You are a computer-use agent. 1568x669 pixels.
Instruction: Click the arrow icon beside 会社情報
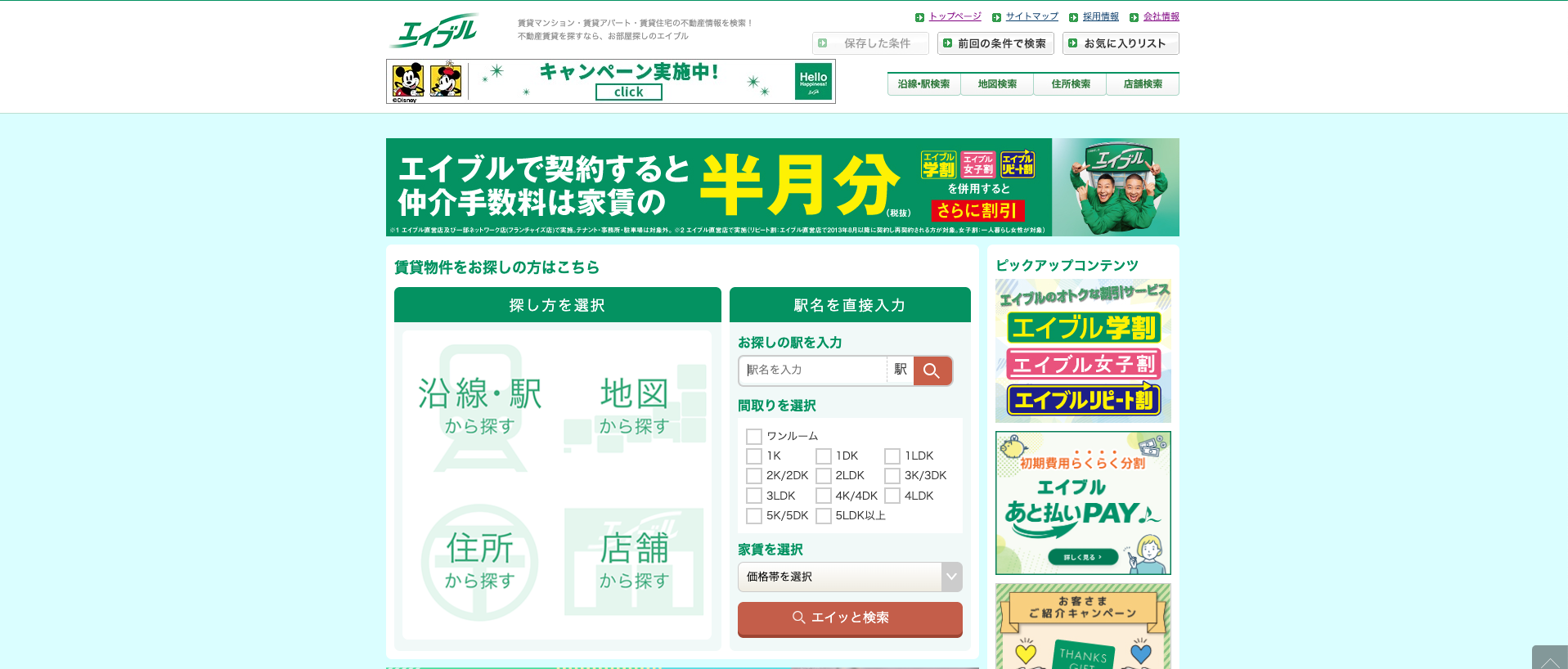coord(1134,17)
